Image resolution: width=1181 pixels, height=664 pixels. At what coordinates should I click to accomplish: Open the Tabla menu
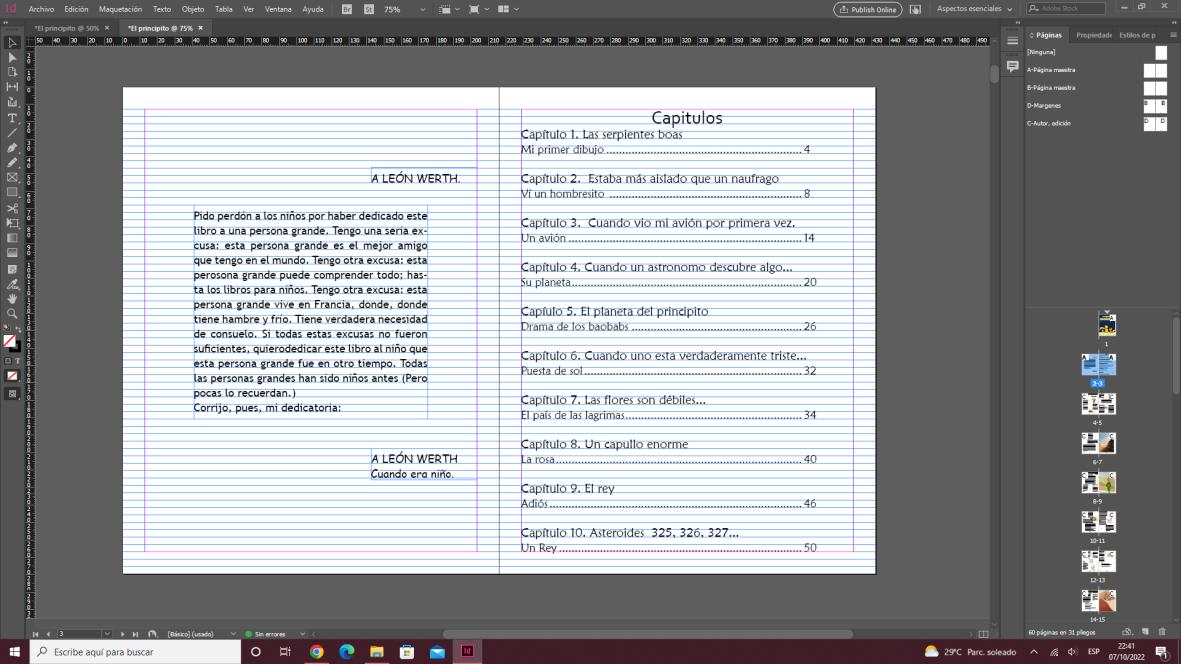click(224, 9)
